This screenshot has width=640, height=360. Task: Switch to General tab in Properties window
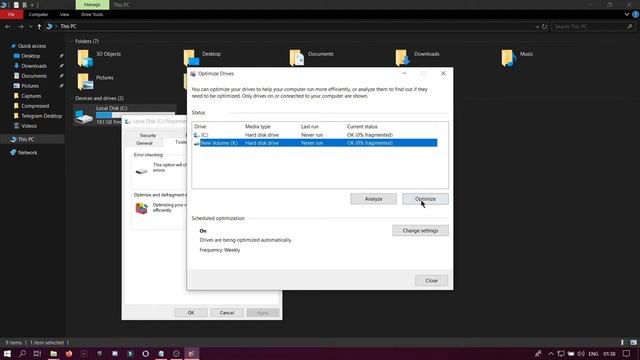pyautogui.click(x=144, y=143)
